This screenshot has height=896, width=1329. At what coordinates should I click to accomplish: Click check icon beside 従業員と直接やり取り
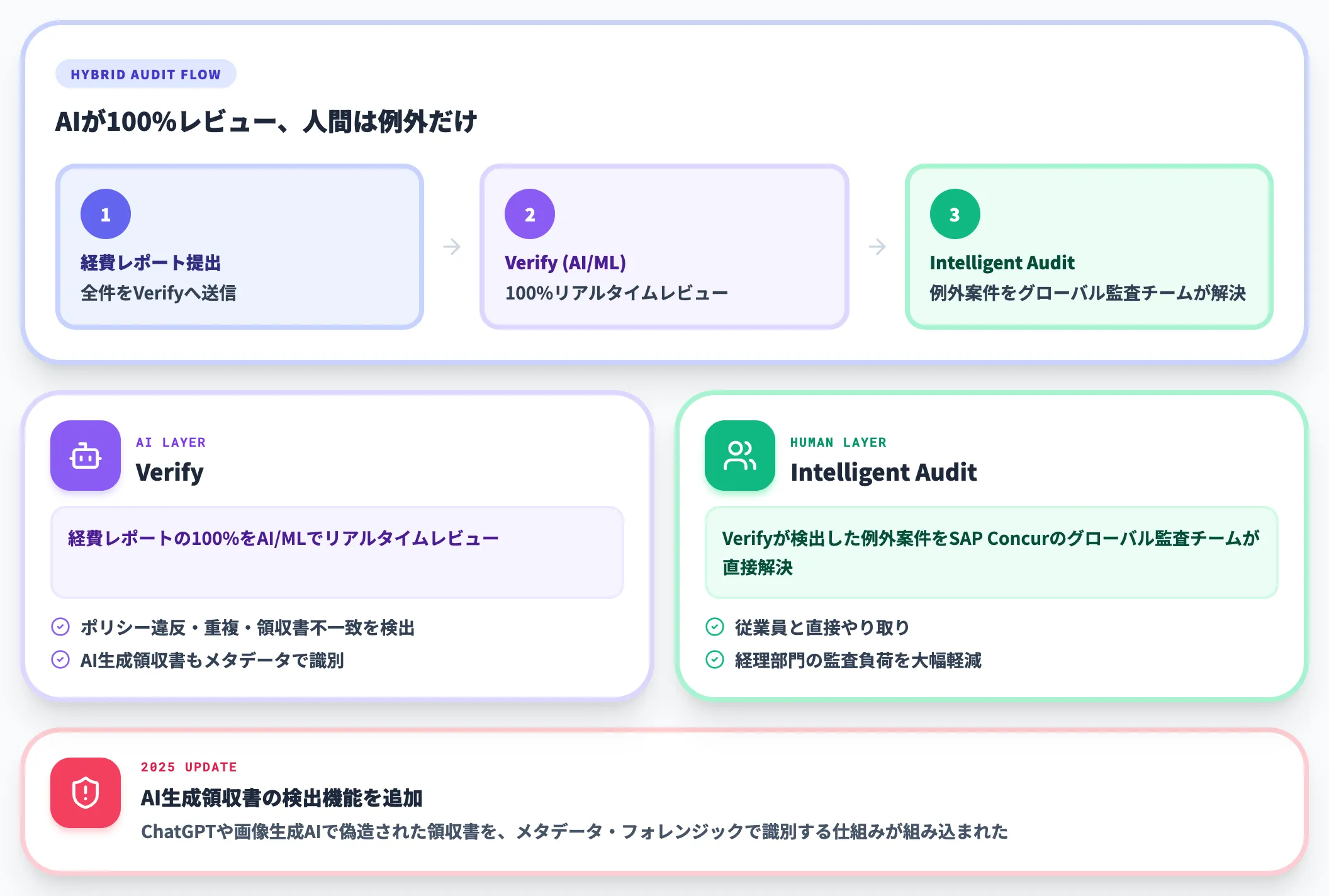[x=715, y=627]
